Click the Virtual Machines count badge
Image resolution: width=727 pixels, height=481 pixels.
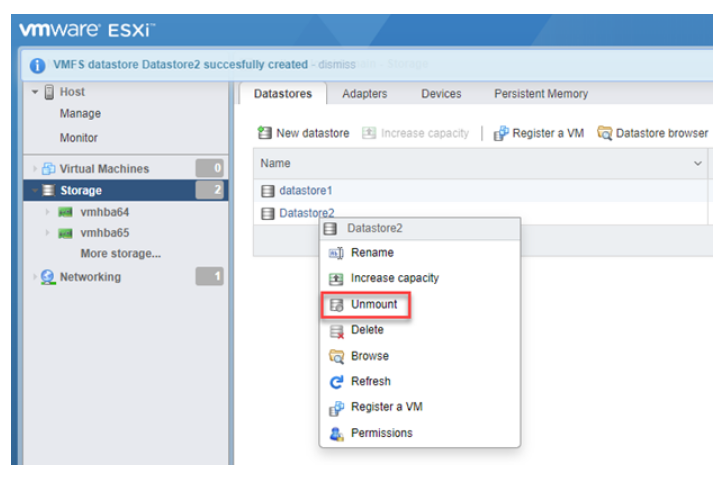tap(210, 168)
